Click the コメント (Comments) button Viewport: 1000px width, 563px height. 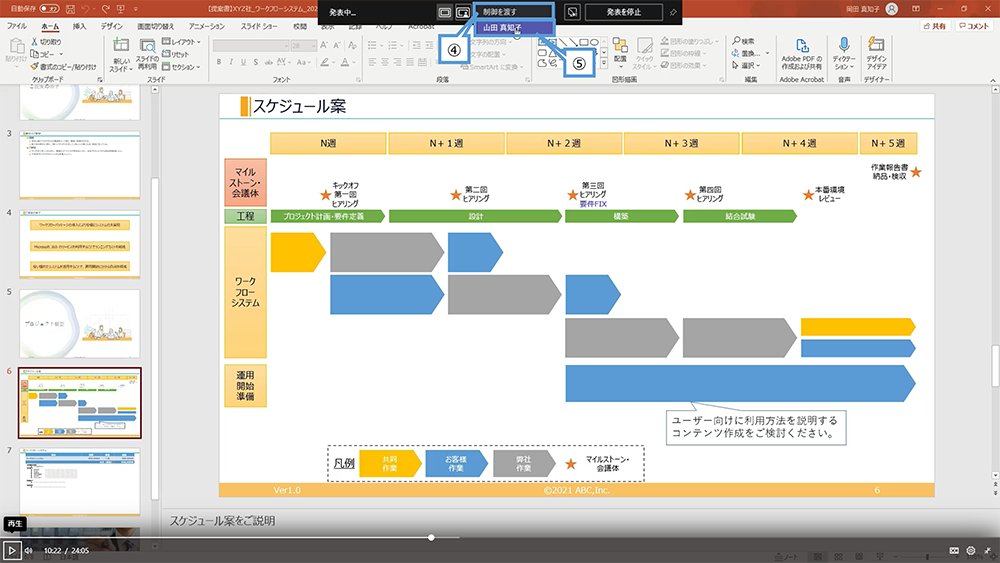(x=974, y=26)
